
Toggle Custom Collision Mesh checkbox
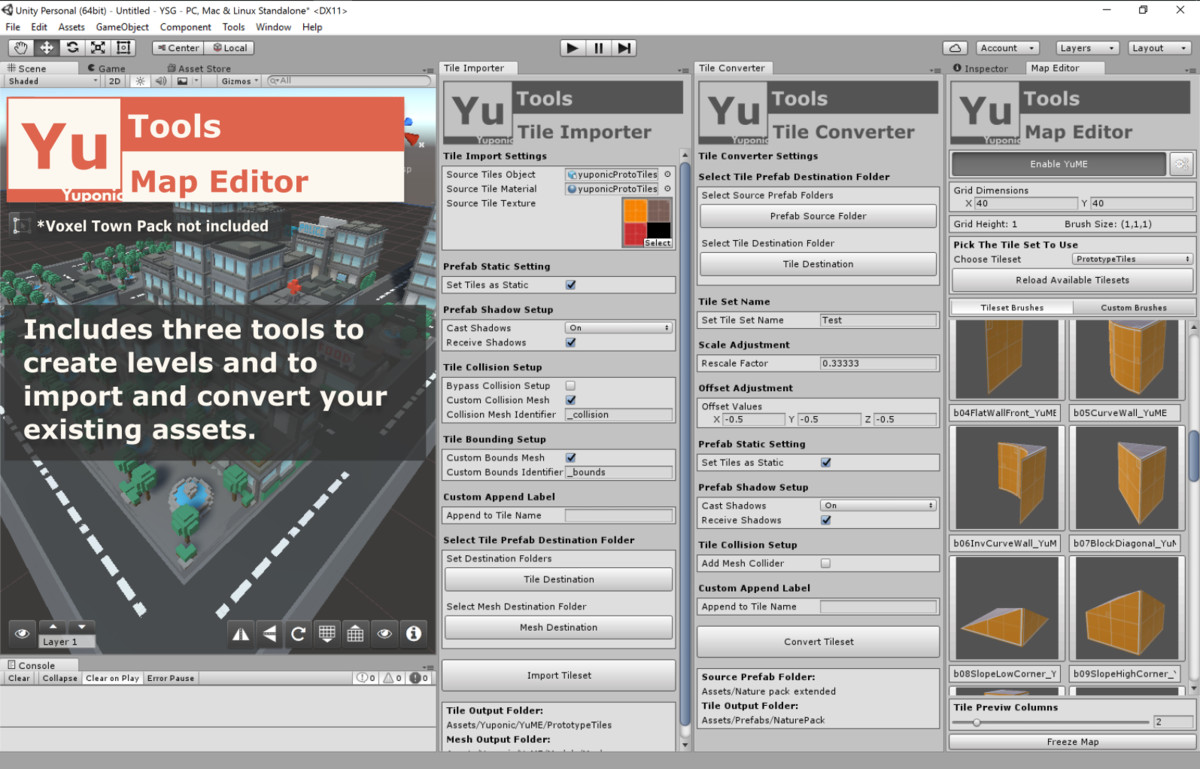(571, 400)
